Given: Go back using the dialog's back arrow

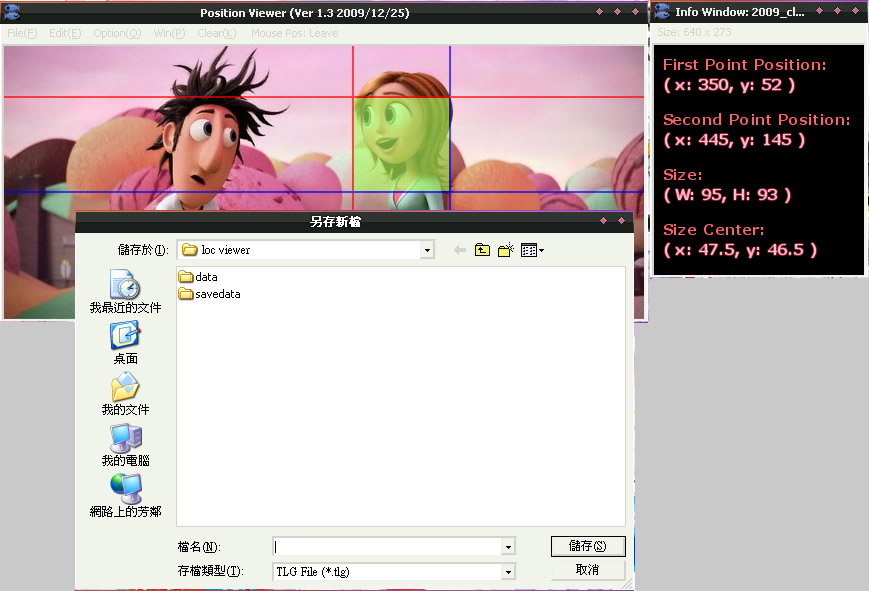Looking at the screenshot, I should coord(459,251).
